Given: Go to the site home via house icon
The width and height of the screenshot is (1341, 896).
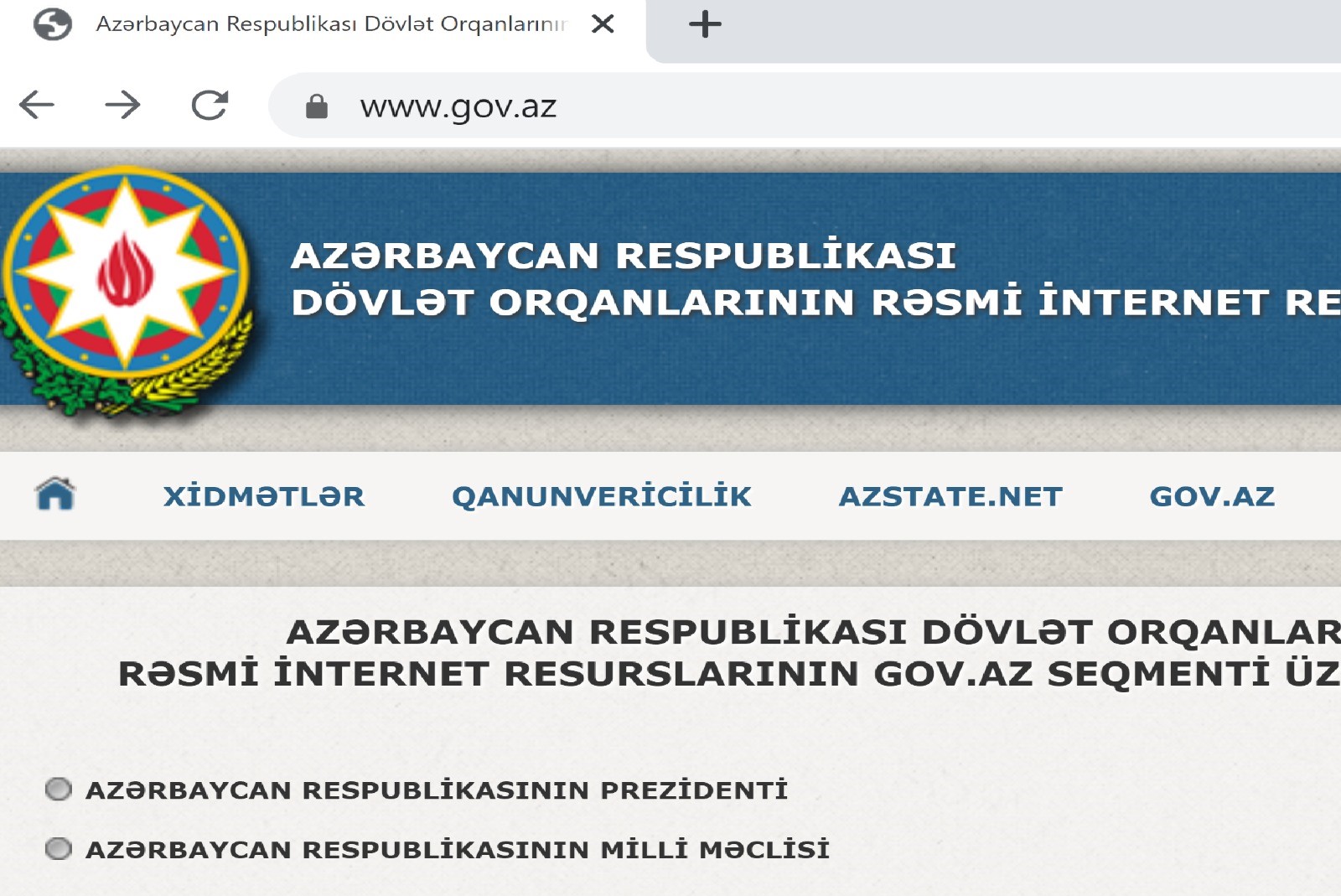Looking at the screenshot, I should pos(55,495).
